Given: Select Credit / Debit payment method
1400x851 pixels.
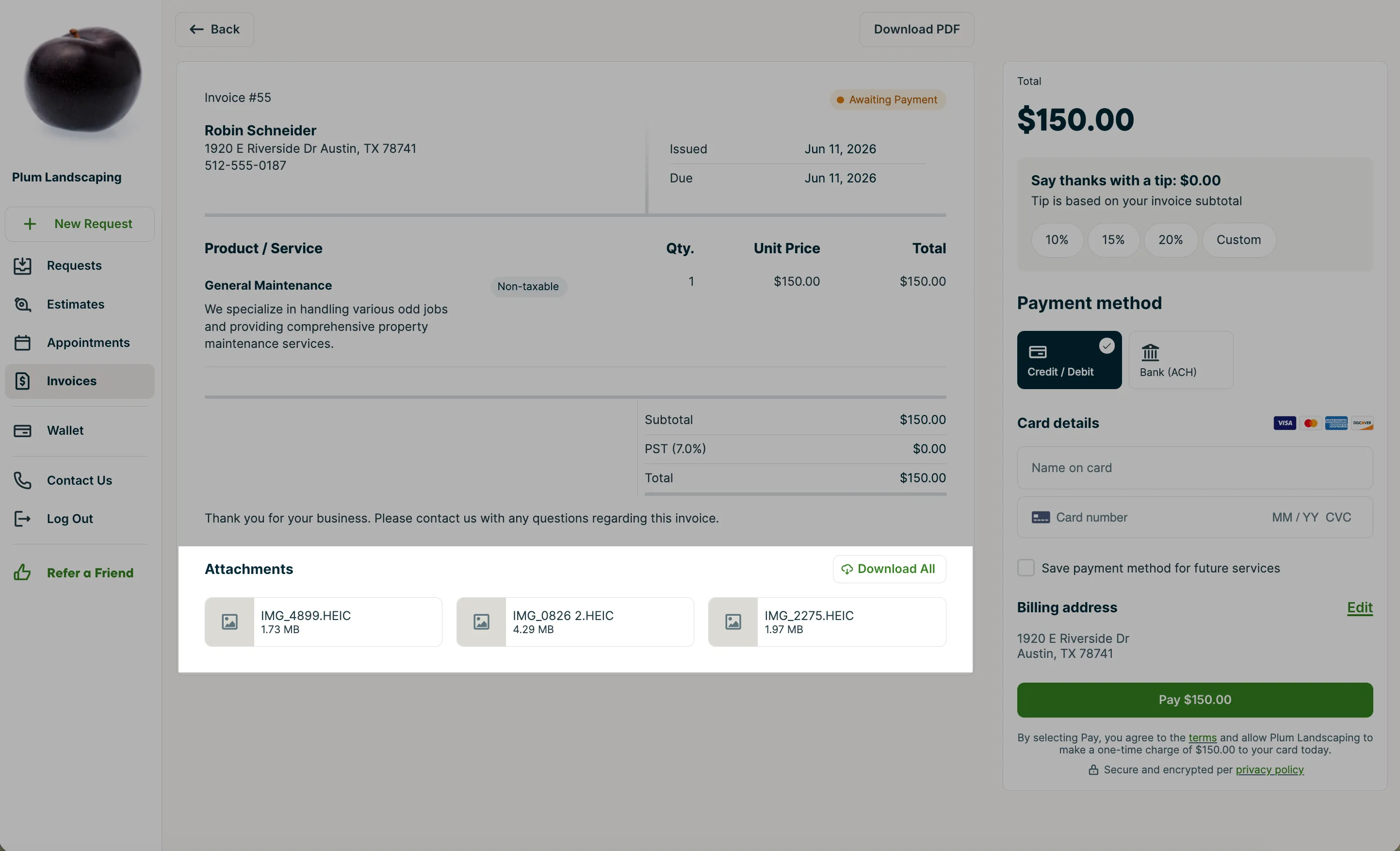Looking at the screenshot, I should (1069, 360).
